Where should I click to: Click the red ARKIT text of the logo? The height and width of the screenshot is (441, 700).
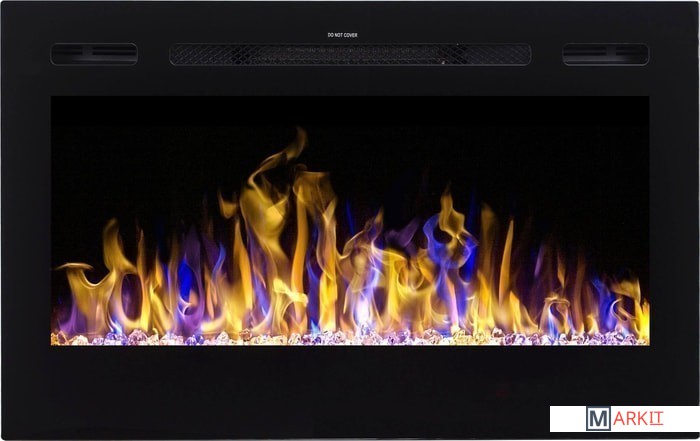[639, 418]
